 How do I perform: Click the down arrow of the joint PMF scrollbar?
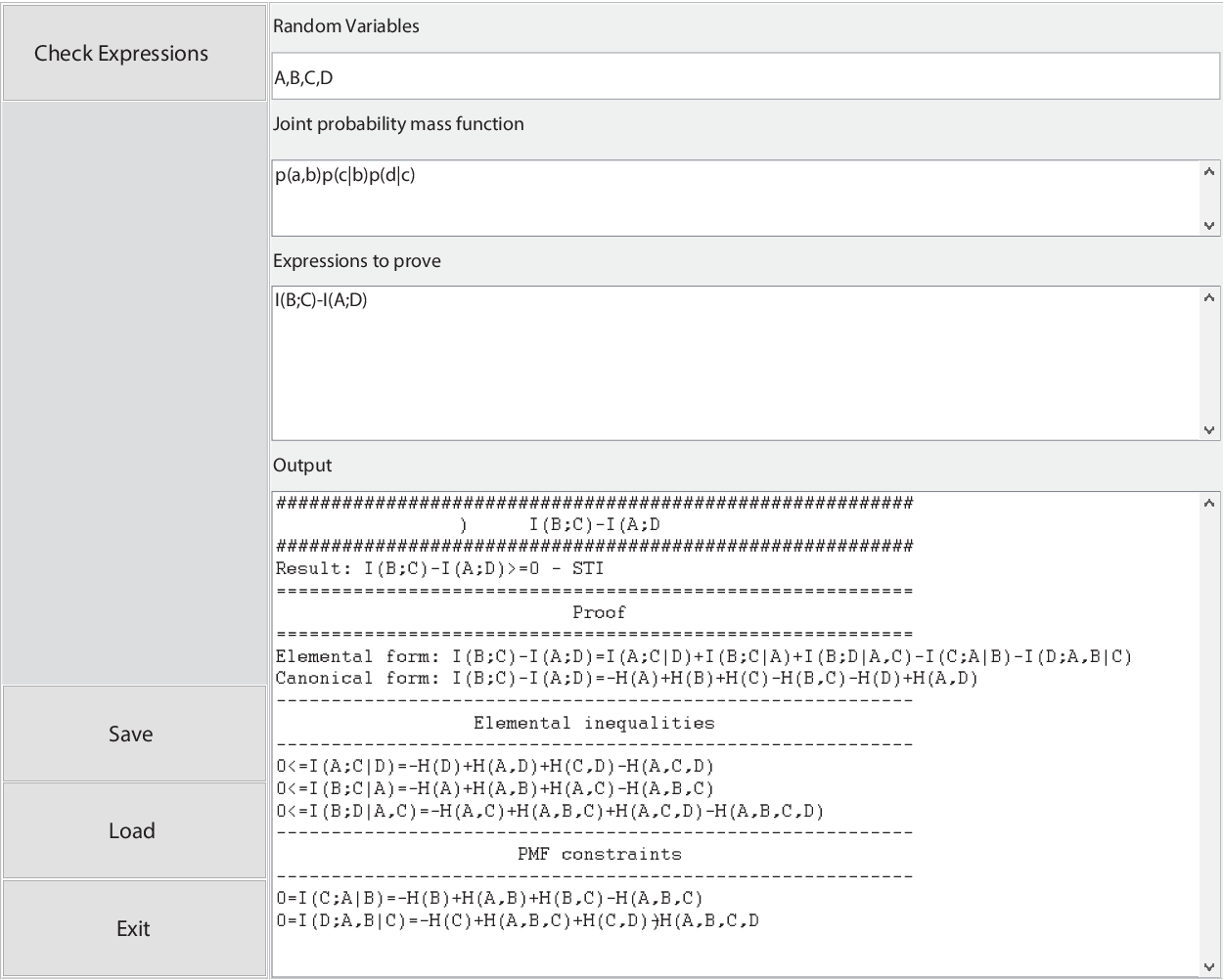pos(1209,225)
